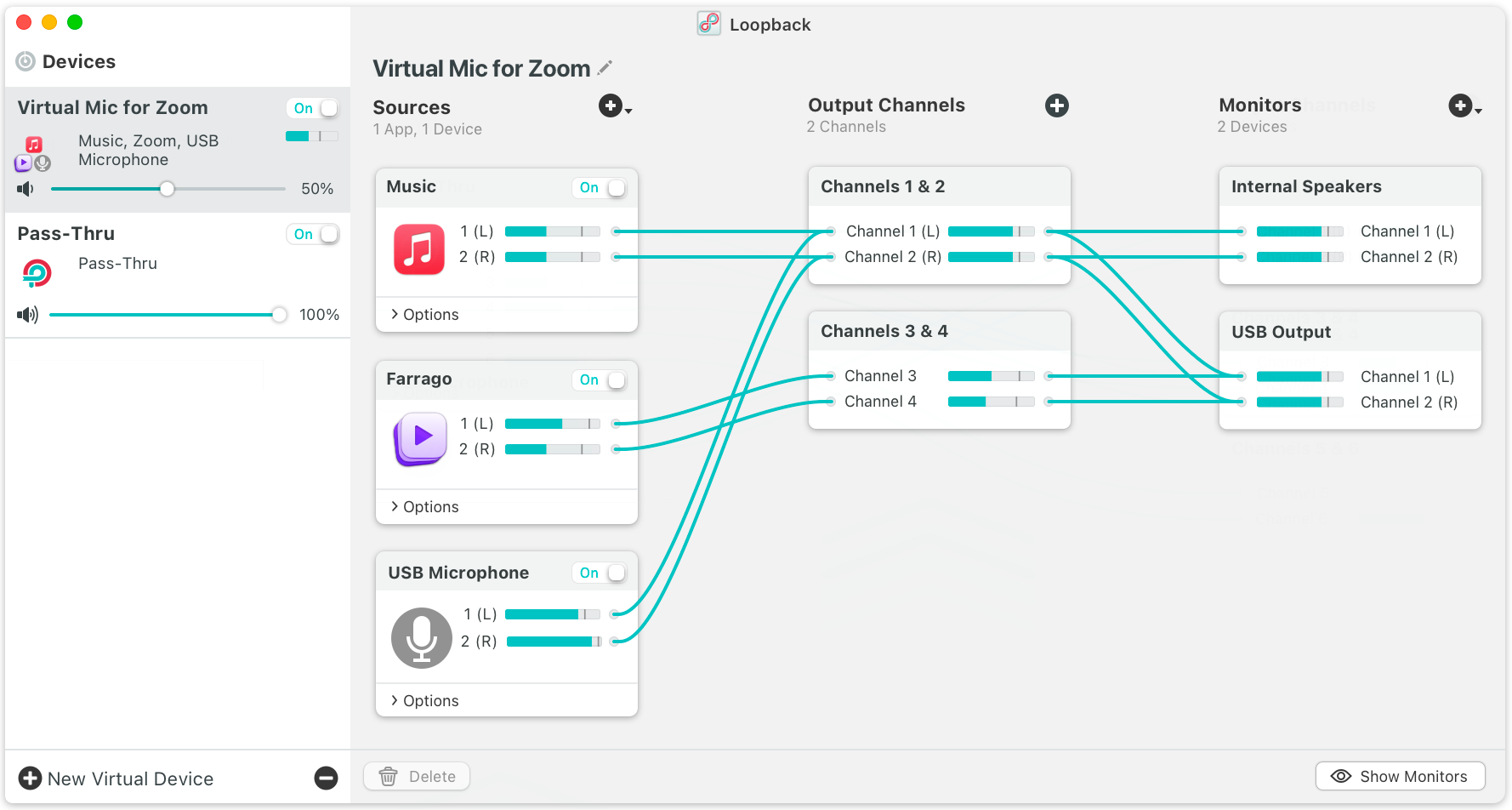This screenshot has height=810, width=1512.
Task: Select the USB Output monitor block
Action: 1350,371
